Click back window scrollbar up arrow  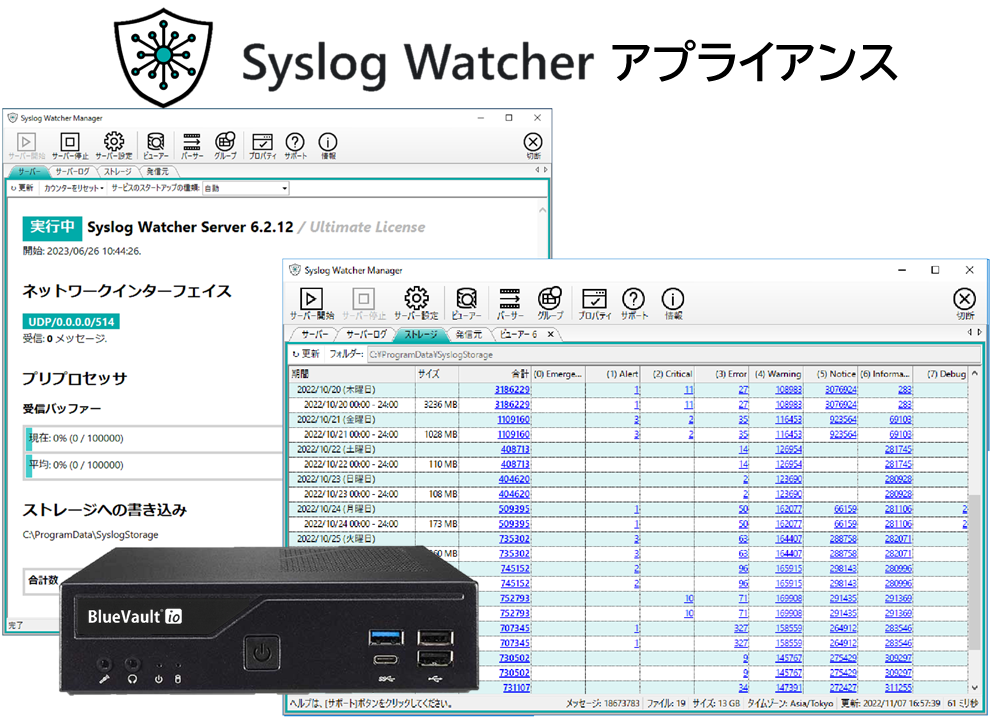coord(542,209)
